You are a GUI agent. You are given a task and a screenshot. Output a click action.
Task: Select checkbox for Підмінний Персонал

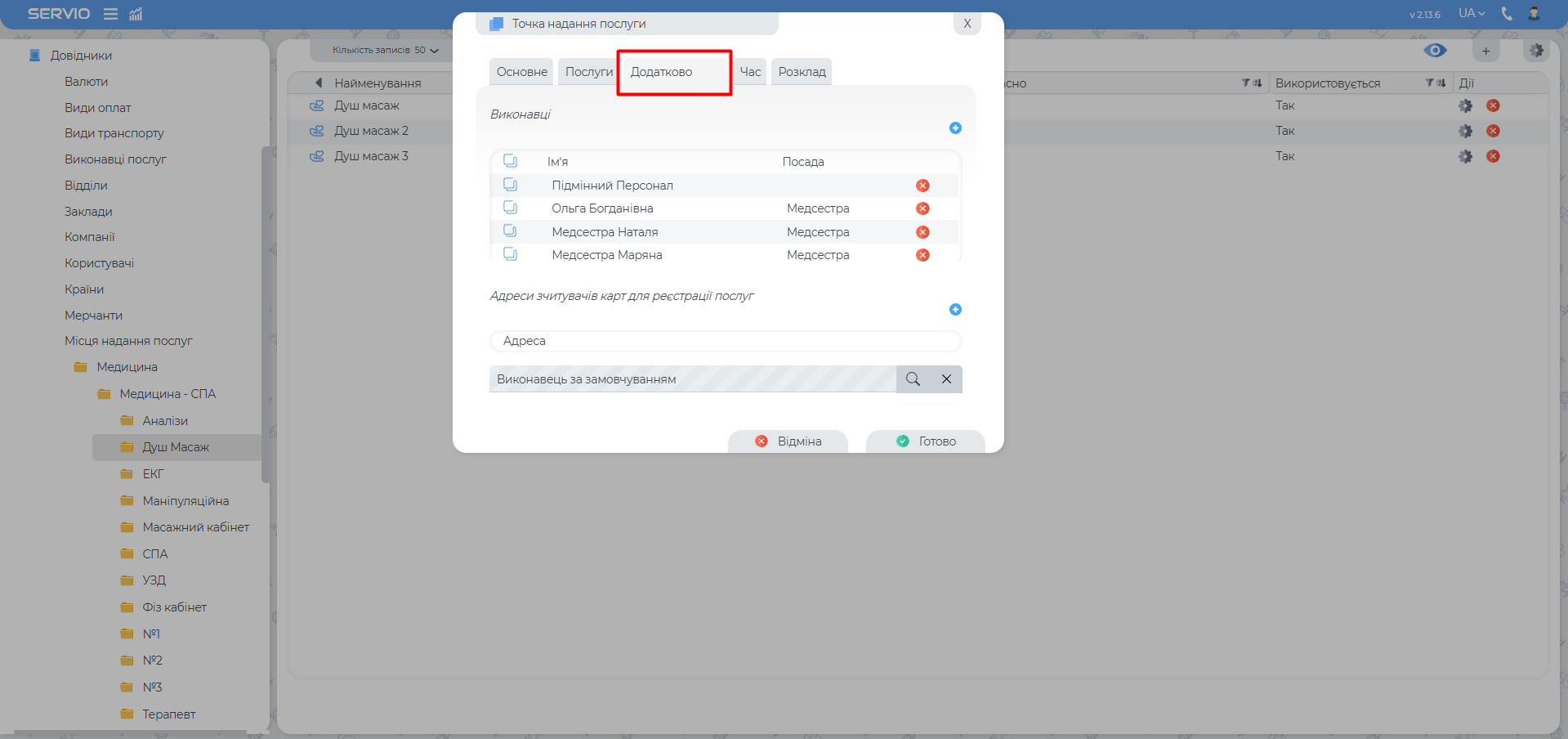pyautogui.click(x=510, y=185)
